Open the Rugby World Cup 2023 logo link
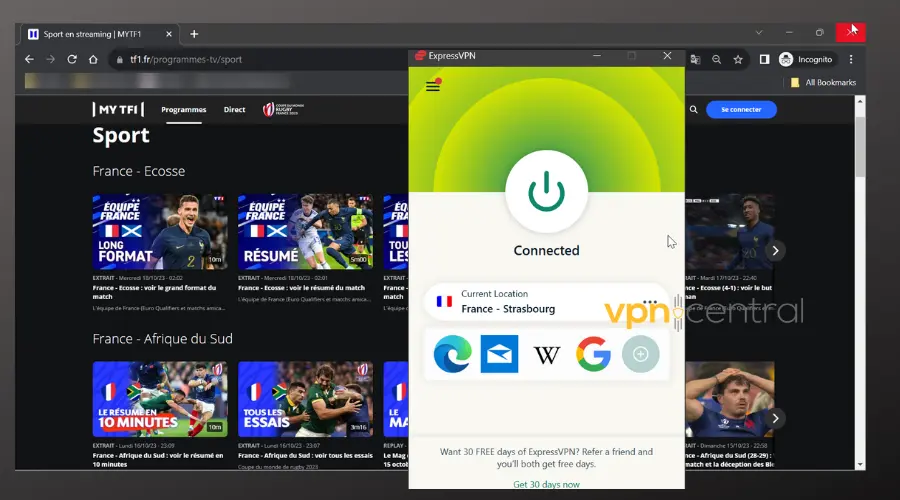 (x=284, y=109)
